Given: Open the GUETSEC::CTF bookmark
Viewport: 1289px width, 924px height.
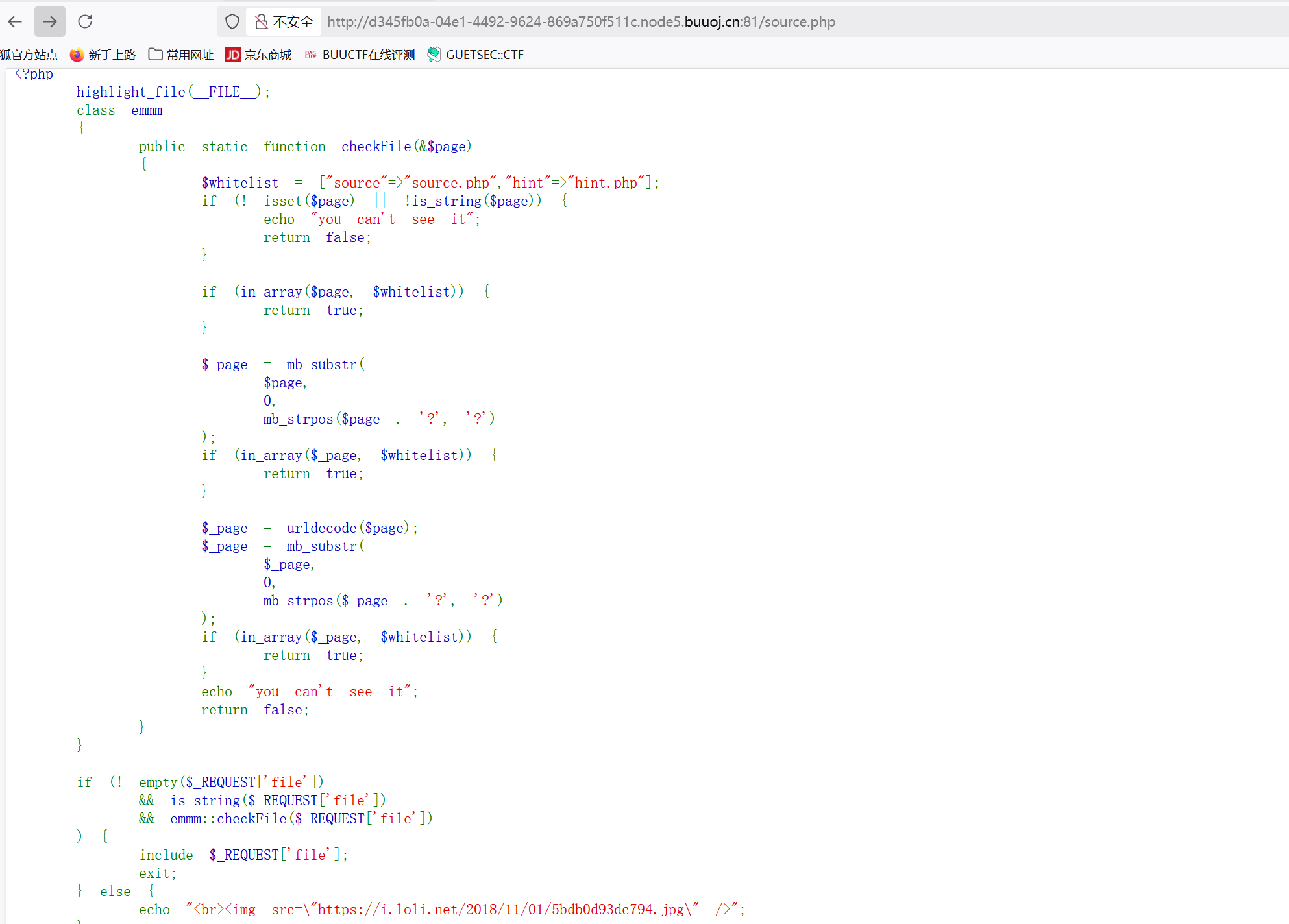Looking at the screenshot, I should click(x=476, y=55).
